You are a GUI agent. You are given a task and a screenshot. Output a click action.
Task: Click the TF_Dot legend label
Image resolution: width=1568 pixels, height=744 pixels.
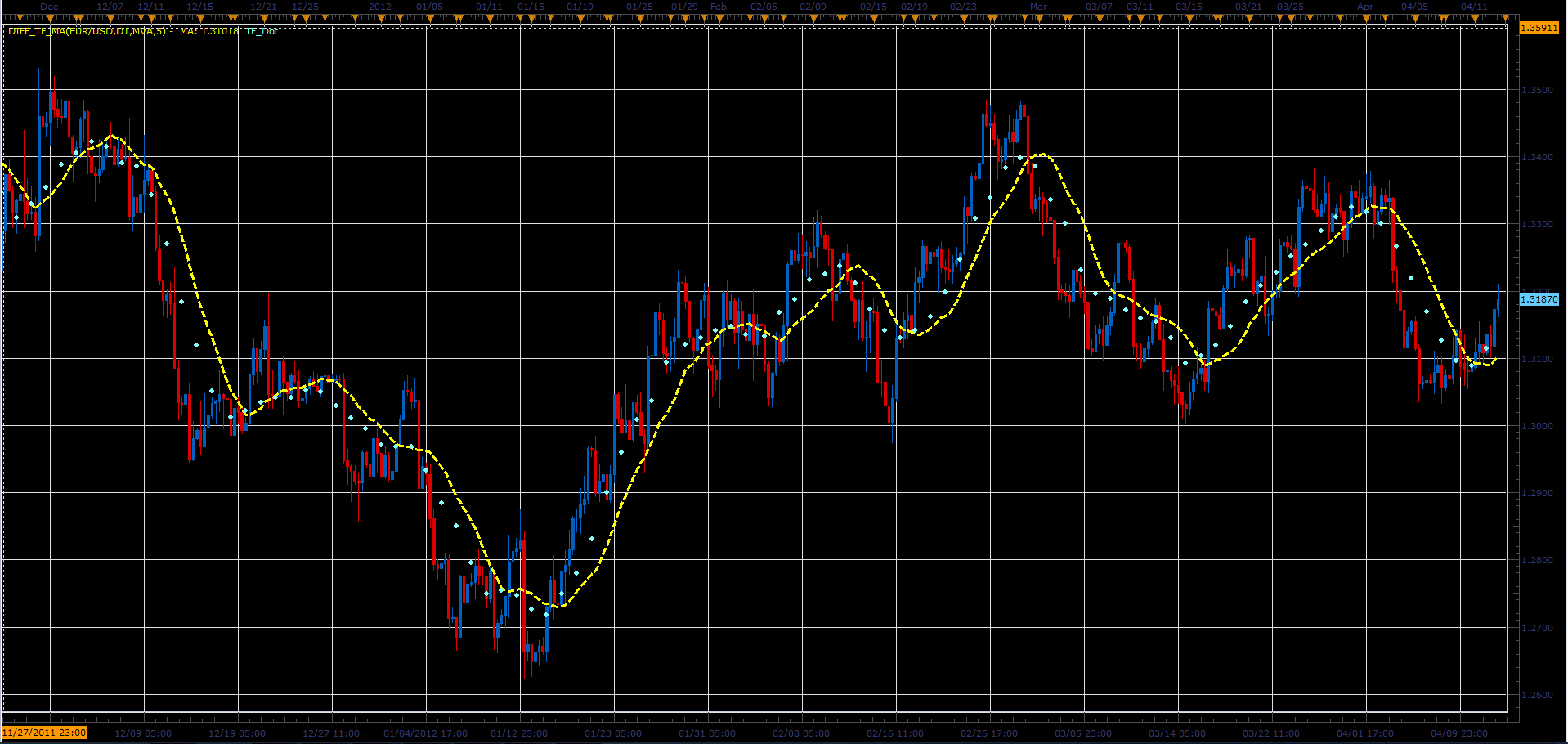(262, 31)
